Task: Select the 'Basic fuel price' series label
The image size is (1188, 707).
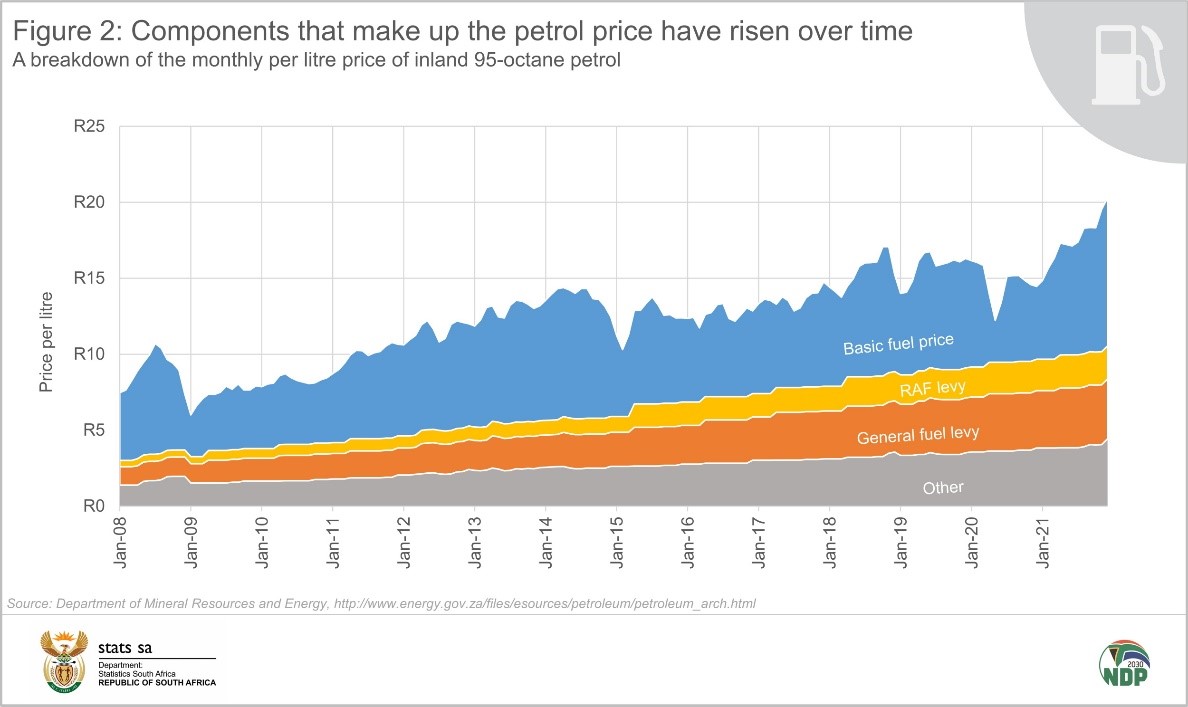Action: [x=898, y=345]
